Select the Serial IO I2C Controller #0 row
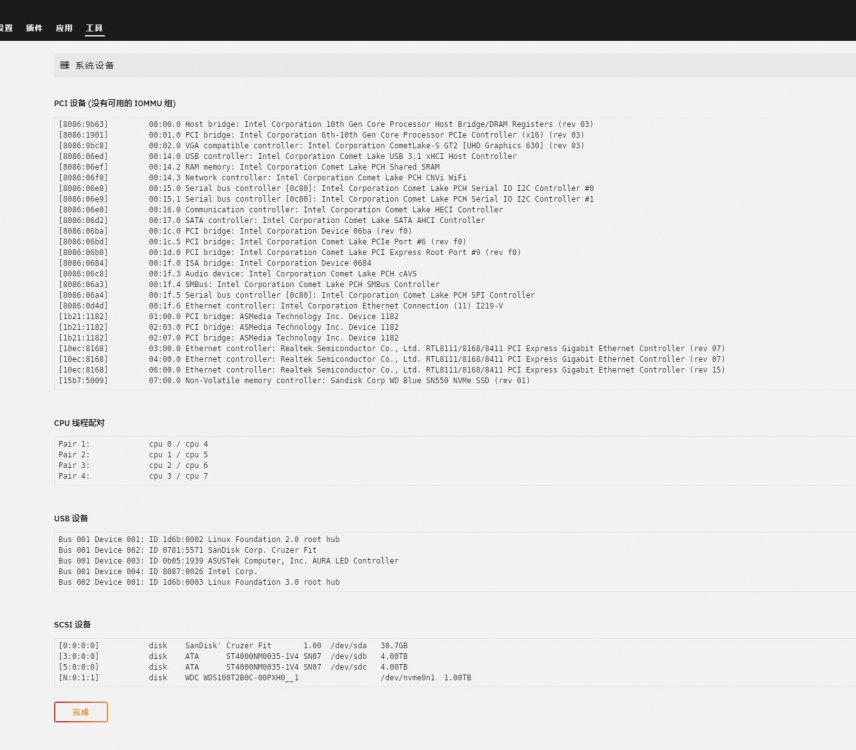 point(326,188)
